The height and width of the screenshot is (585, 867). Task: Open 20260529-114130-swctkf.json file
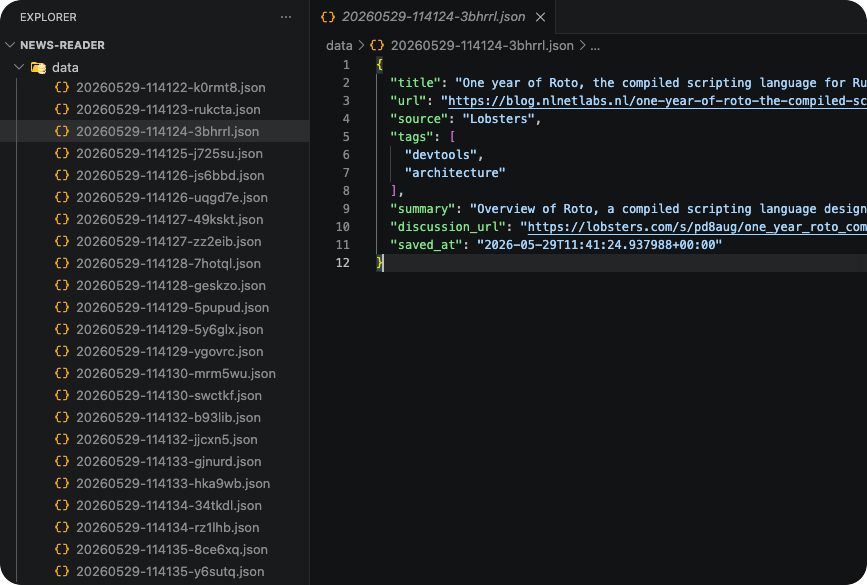(155, 395)
